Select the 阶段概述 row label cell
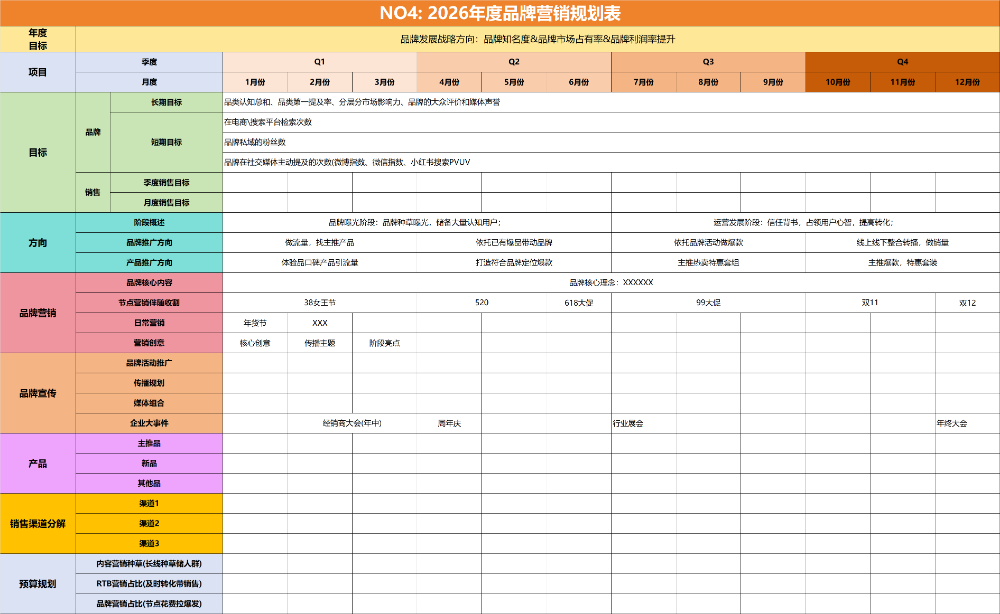The image size is (1000, 614). (149, 222)
